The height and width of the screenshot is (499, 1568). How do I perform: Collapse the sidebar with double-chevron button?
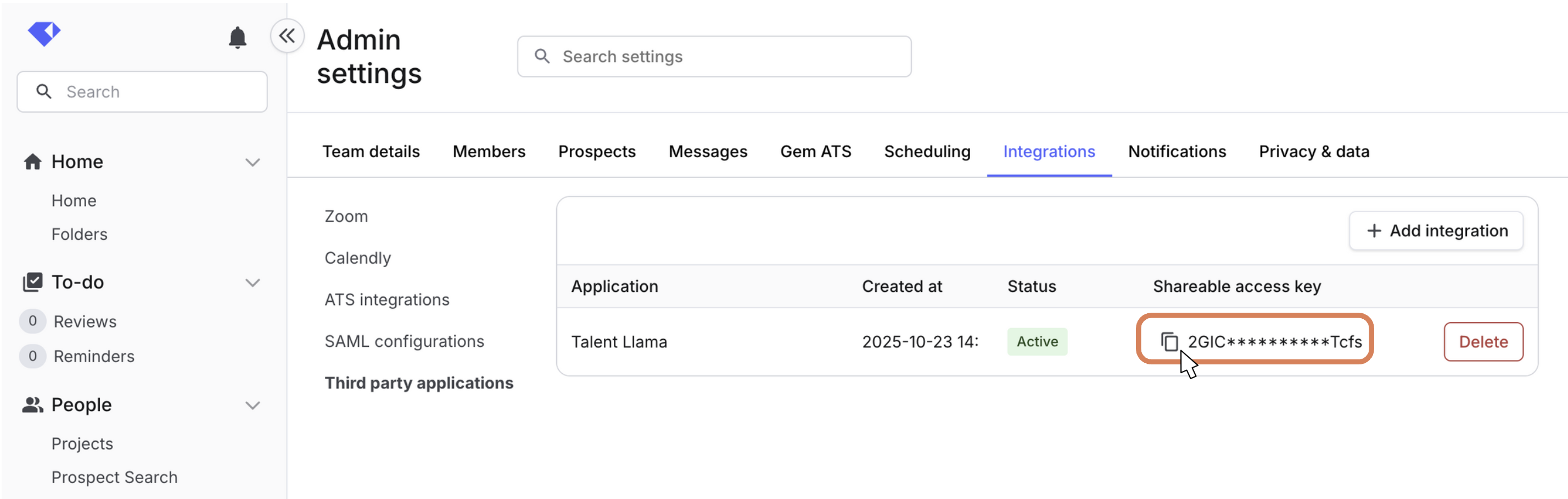(x=287, y=36)
